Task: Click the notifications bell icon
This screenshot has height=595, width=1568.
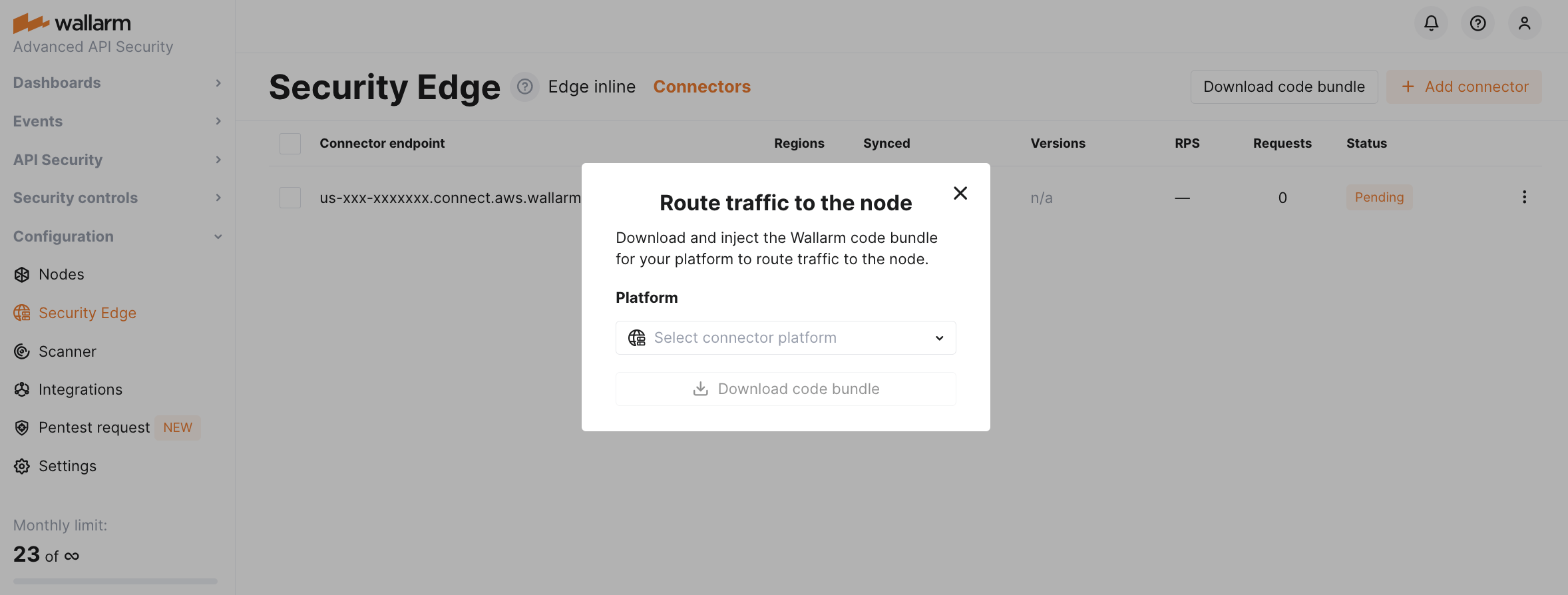Action: click(1431, 23)
